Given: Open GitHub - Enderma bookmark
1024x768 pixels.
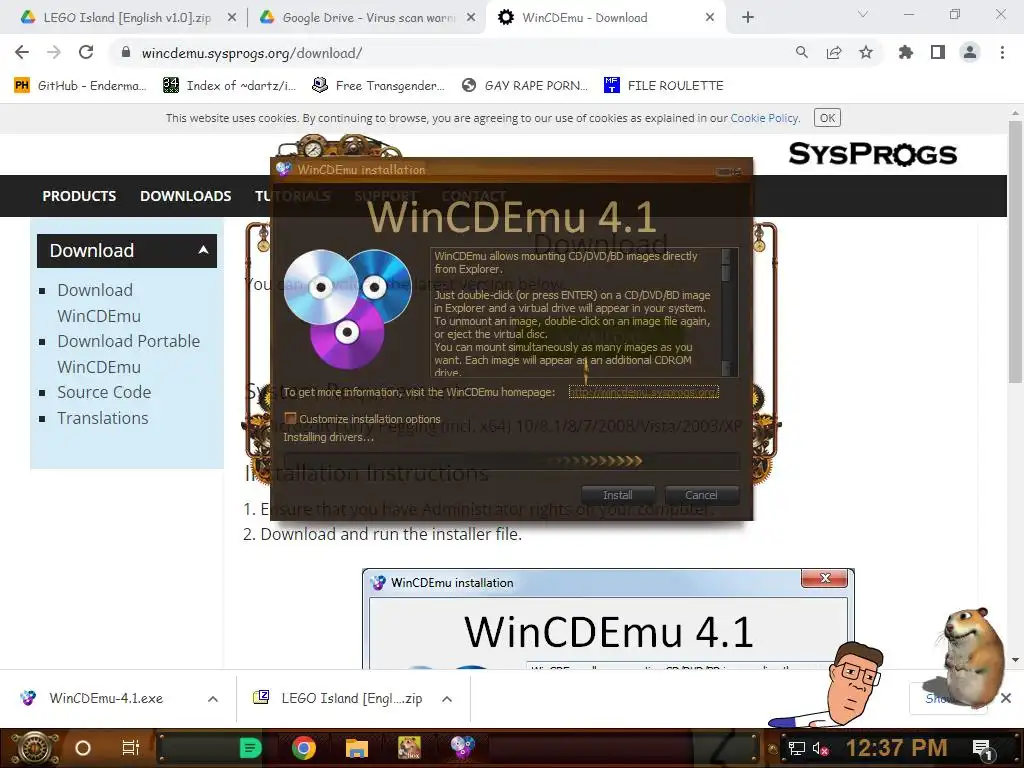Looking at the screenshot, I should (80, 86).
